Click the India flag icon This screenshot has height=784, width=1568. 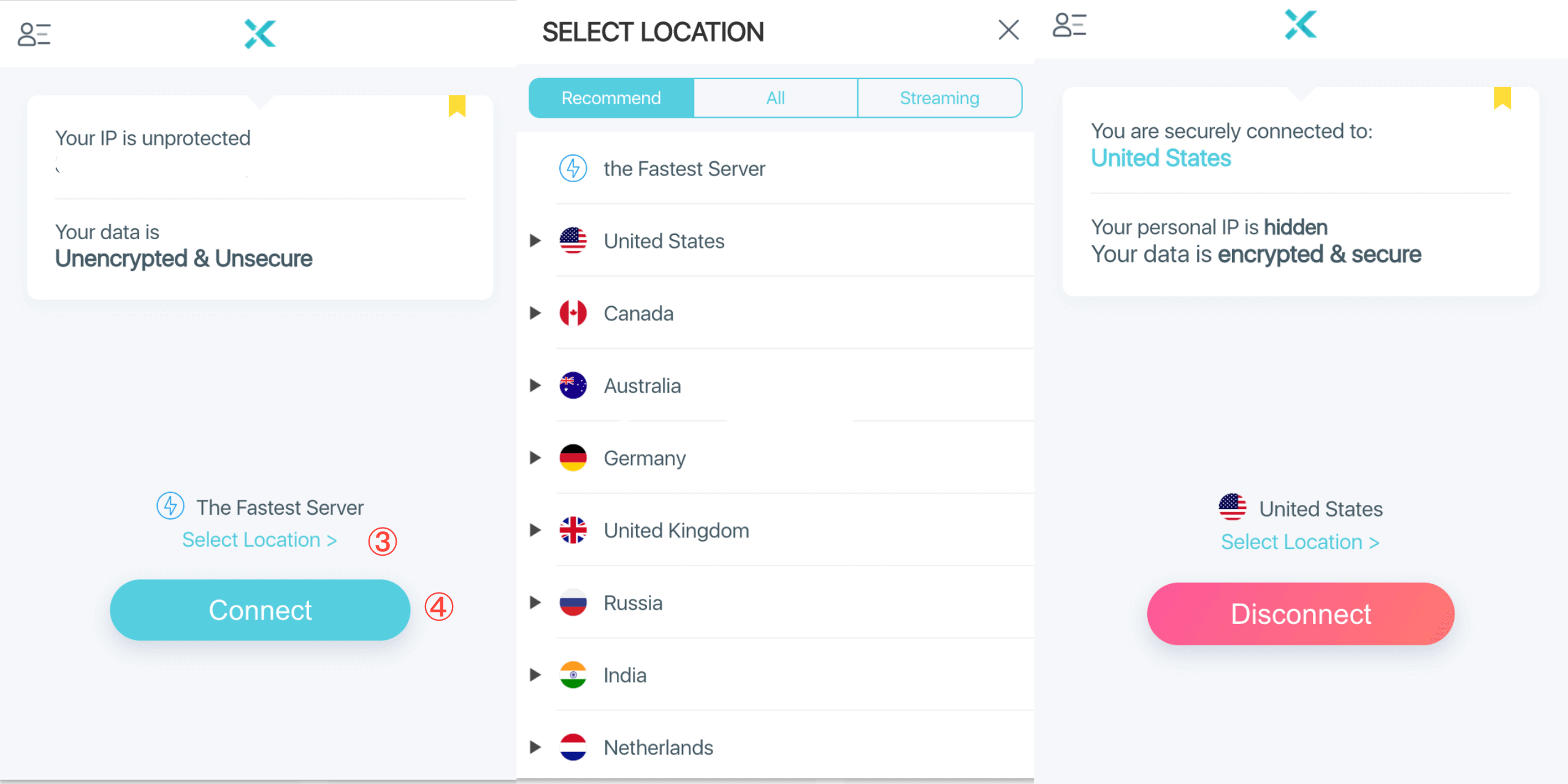(x=573, y=675)
